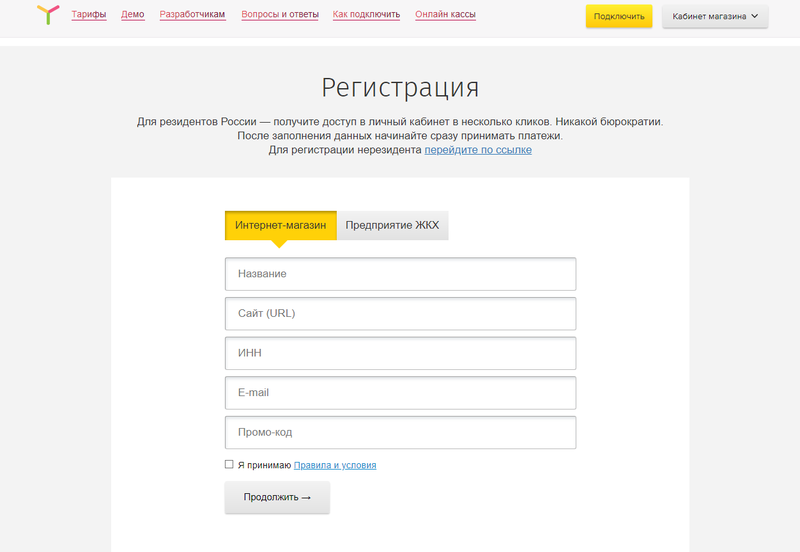Screen dimensions: 800x552
Task: Visit the Вопросы и ответы section
Action: point(279,15)
